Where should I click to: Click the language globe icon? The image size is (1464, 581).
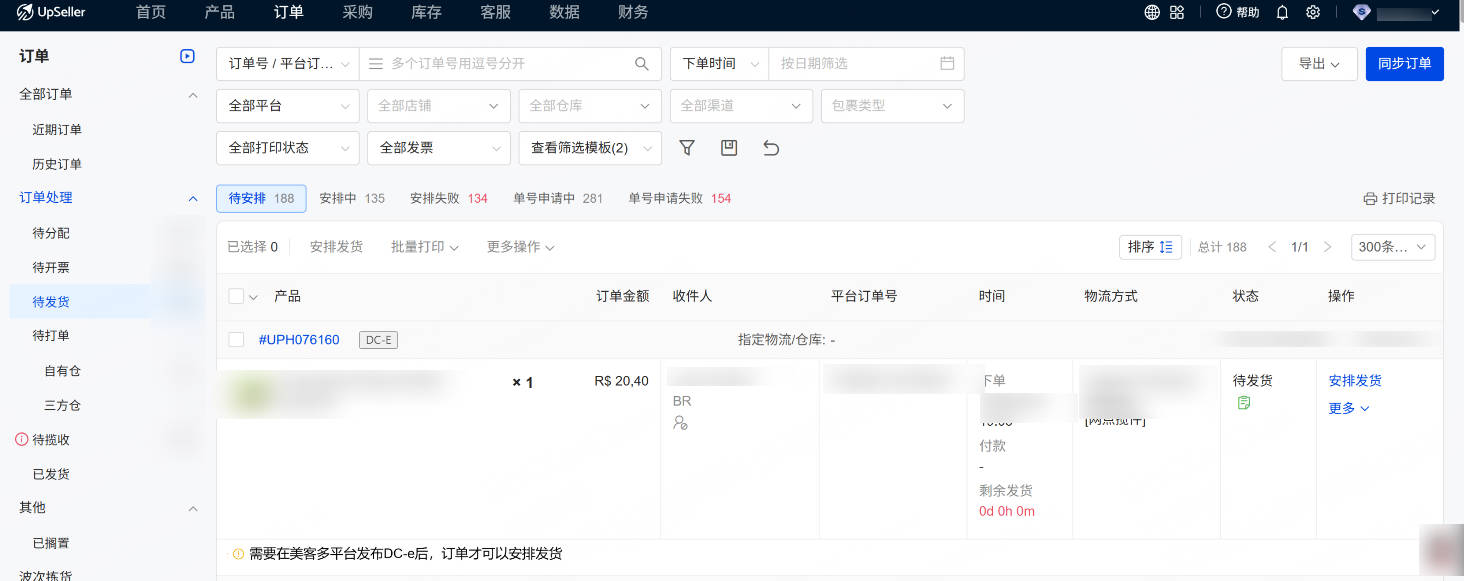point(1152,13)
